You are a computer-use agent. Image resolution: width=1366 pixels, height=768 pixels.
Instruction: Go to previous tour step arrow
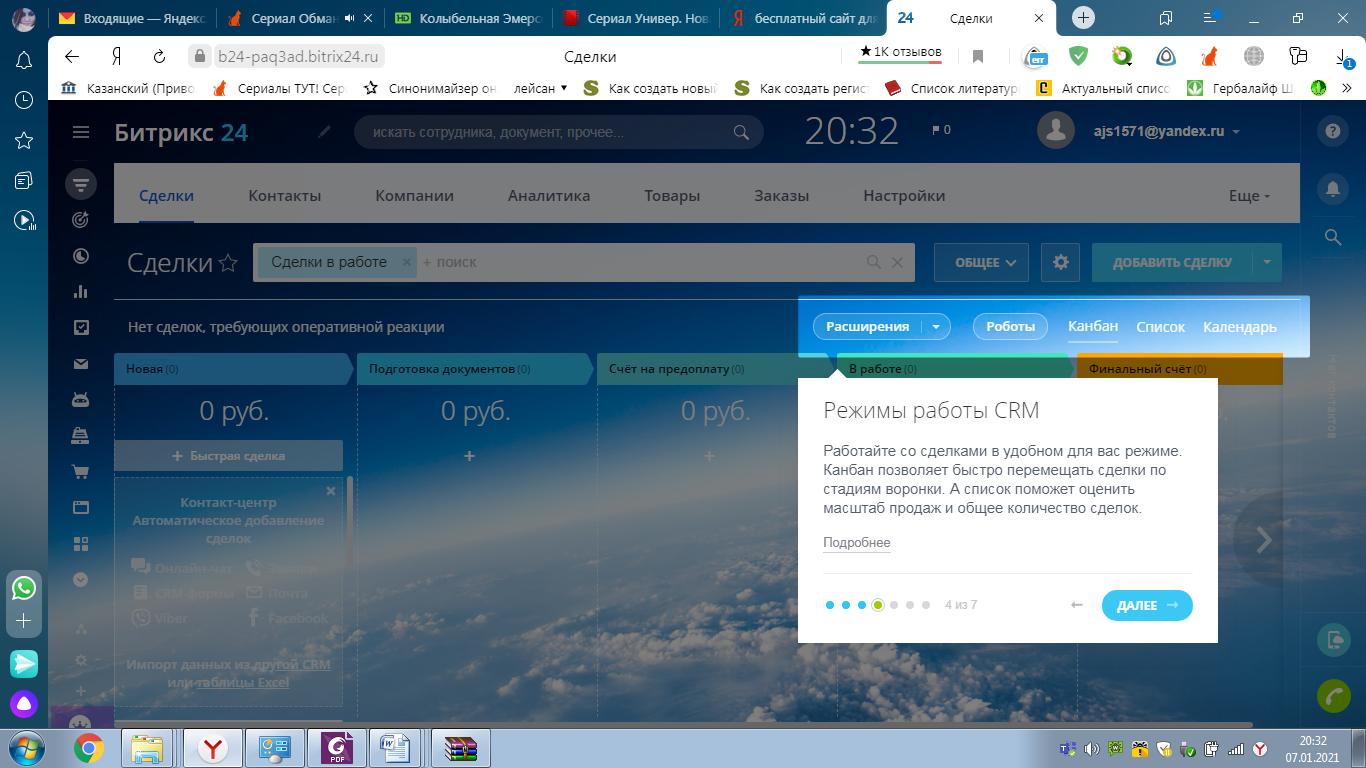1077,605
